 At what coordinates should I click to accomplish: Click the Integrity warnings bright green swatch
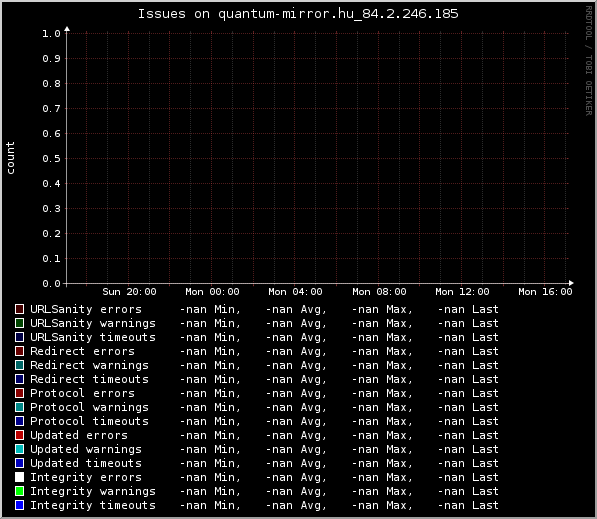click(x=19, y=491)
